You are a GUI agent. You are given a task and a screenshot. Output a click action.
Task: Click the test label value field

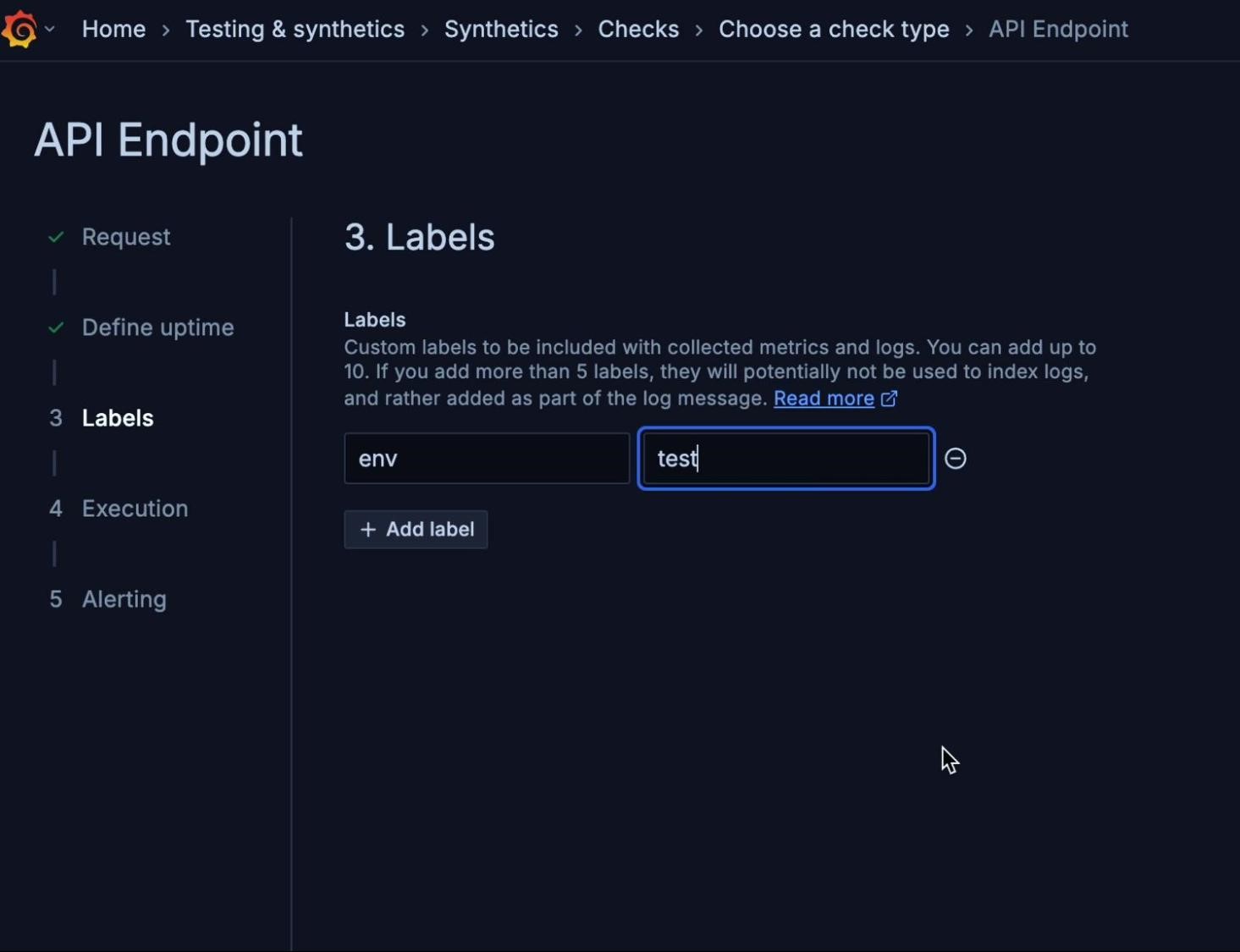coord(786,458)
